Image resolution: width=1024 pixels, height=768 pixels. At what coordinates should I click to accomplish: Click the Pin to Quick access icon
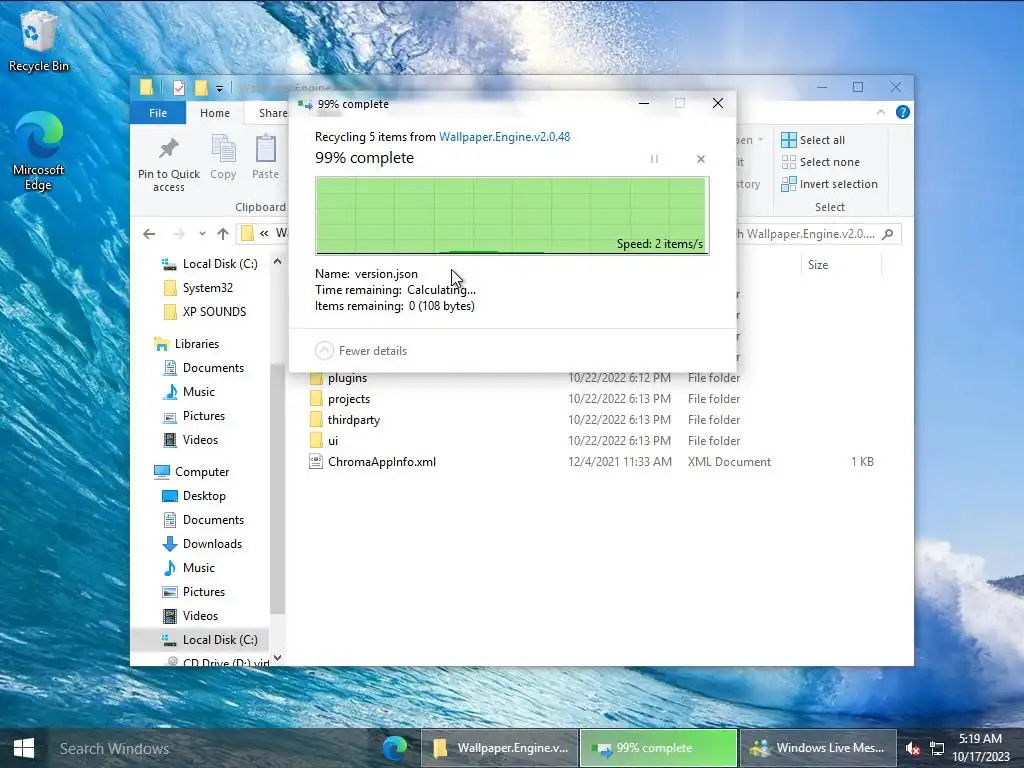pos(168,149)
